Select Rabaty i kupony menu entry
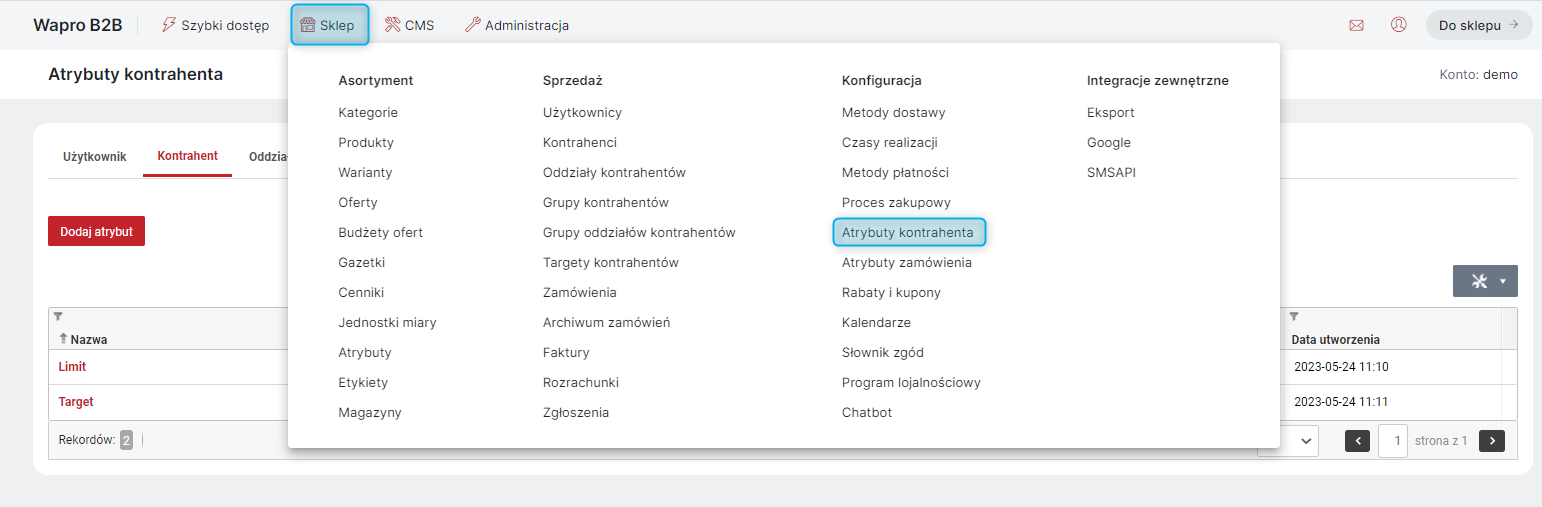The height and width of the screenshot is (507, 1542). point(891,292)
